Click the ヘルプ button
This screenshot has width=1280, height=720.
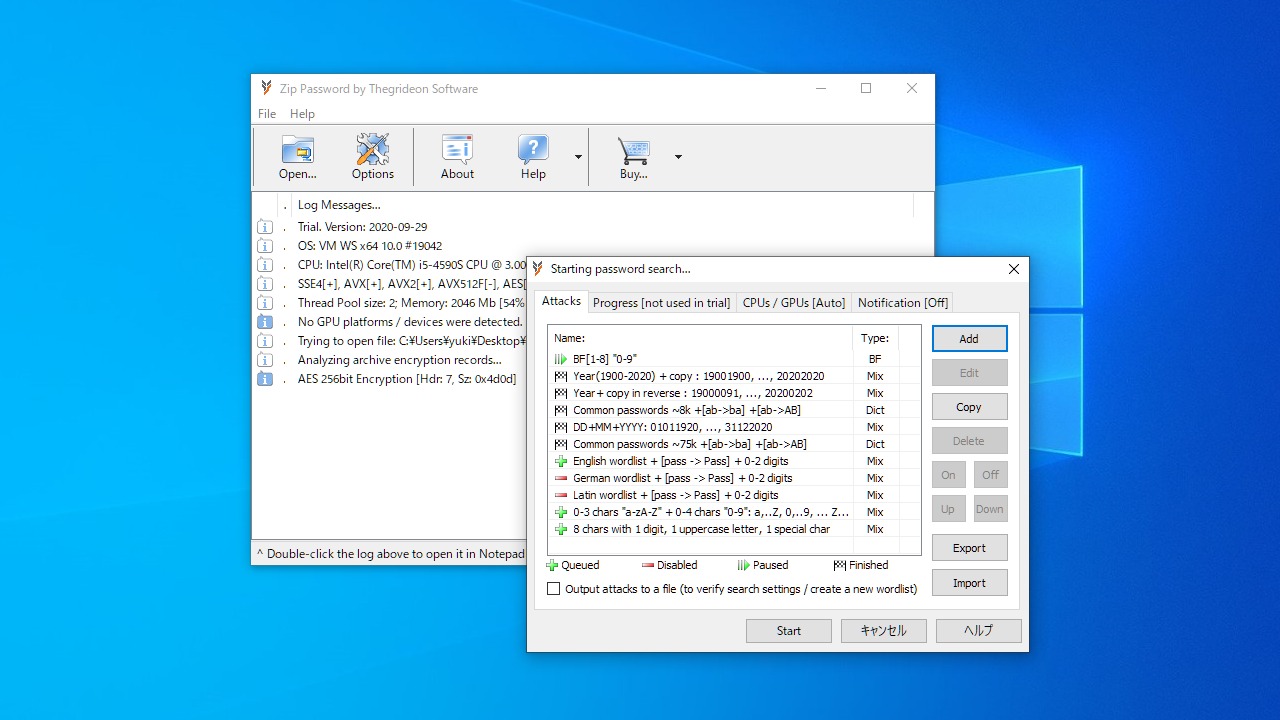tap(979, 631)
